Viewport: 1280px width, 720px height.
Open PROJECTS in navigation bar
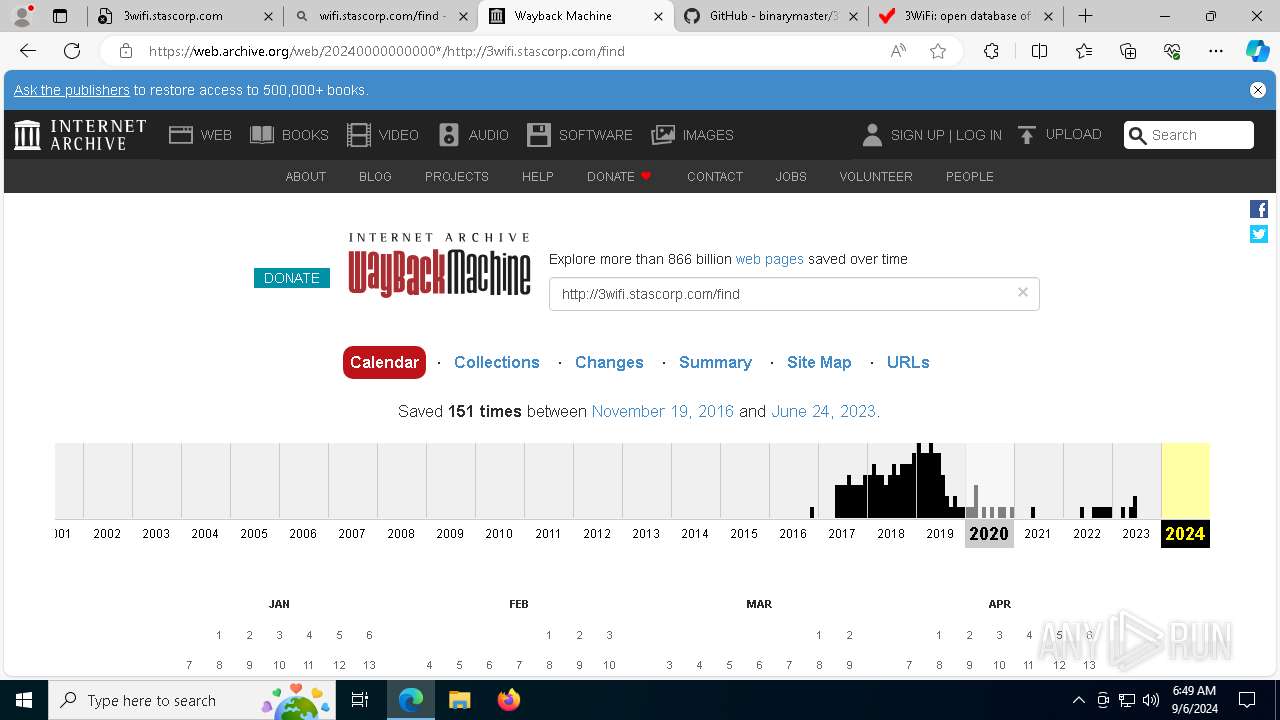457,176
